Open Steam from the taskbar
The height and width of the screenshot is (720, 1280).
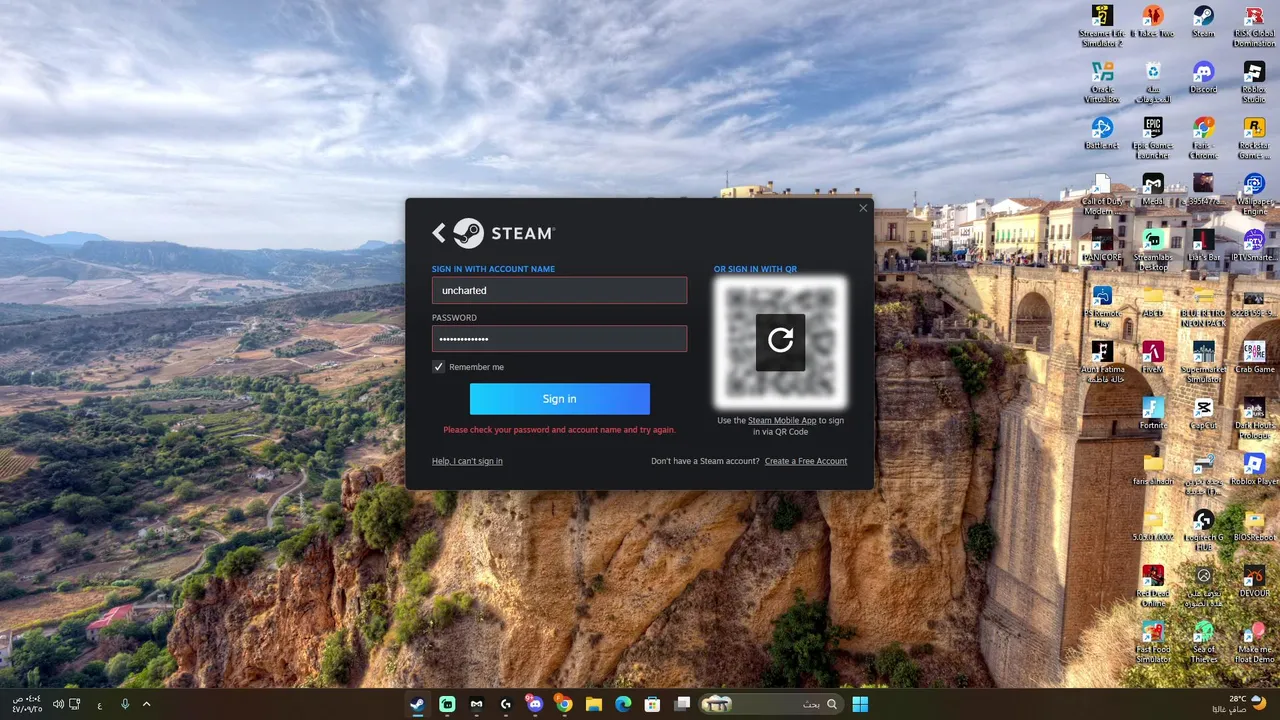417,704
